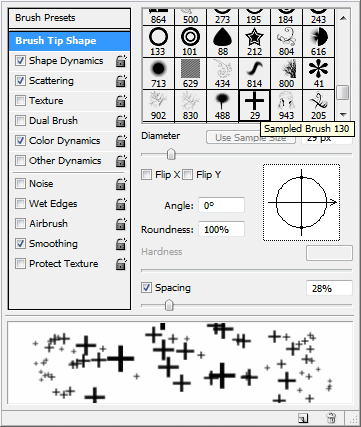Toggle lock icon for Wet Edges
The width and height of the screenshot is (361, 427).
click(x=121, y=204)
